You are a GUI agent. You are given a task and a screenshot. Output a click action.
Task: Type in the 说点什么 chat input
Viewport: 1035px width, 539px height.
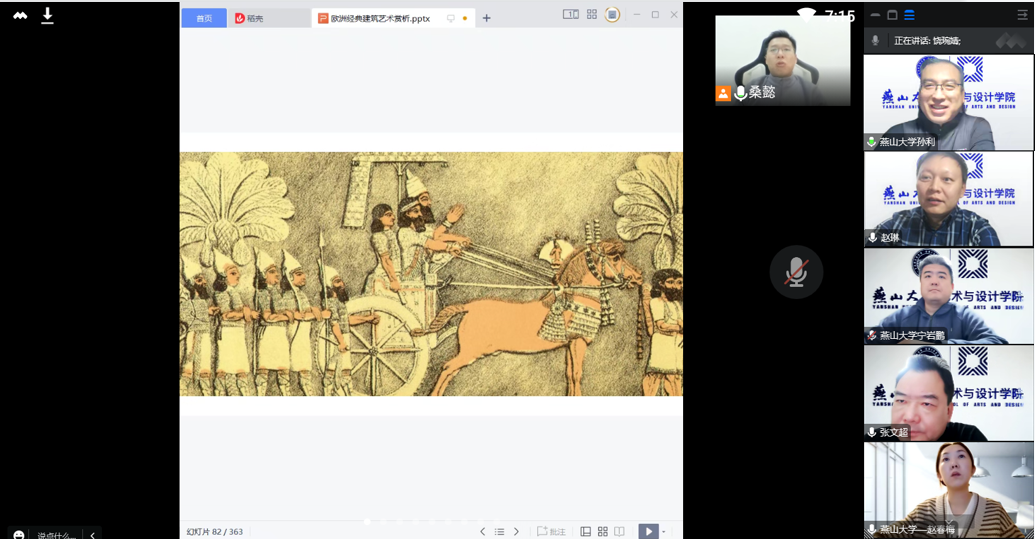(x=56, y=535)
